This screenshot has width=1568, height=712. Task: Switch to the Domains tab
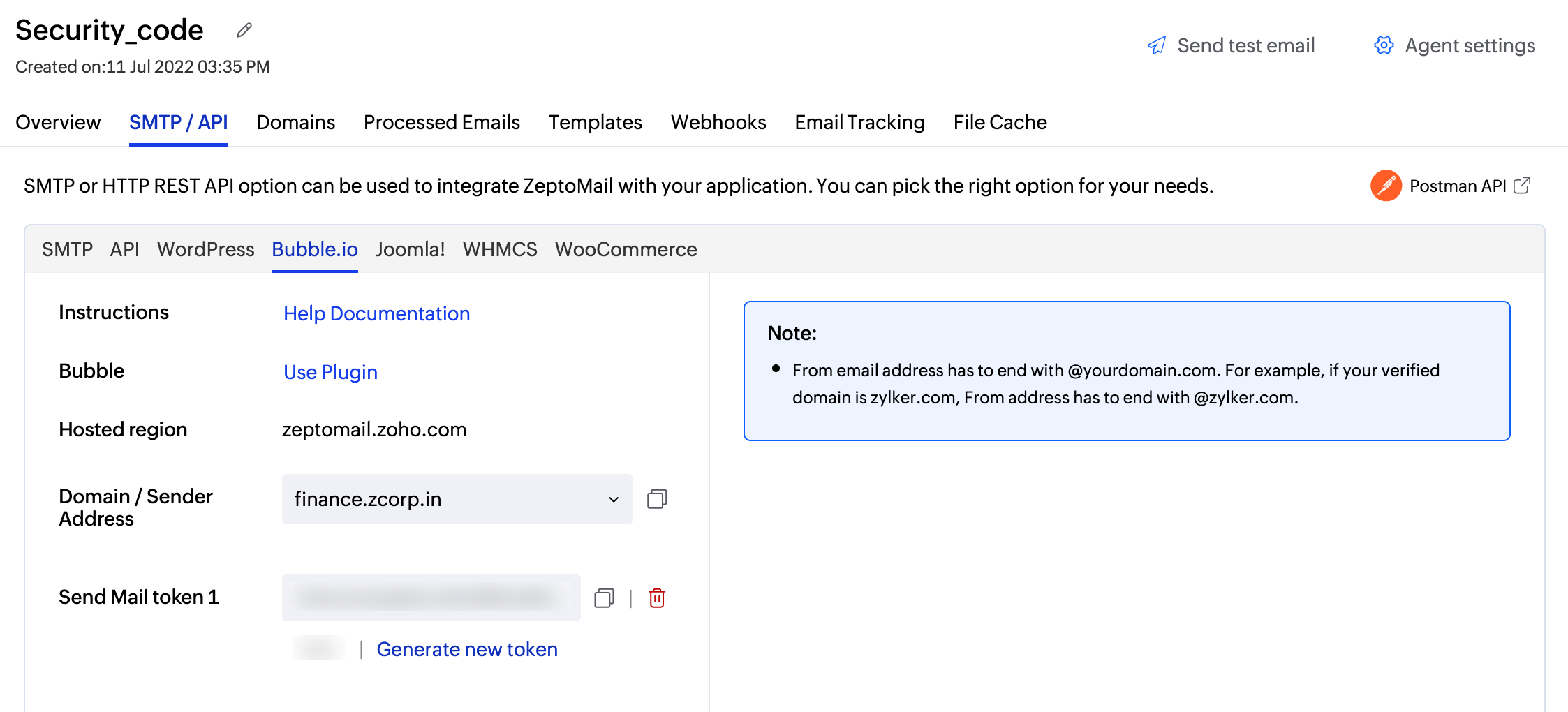(295, 122)
